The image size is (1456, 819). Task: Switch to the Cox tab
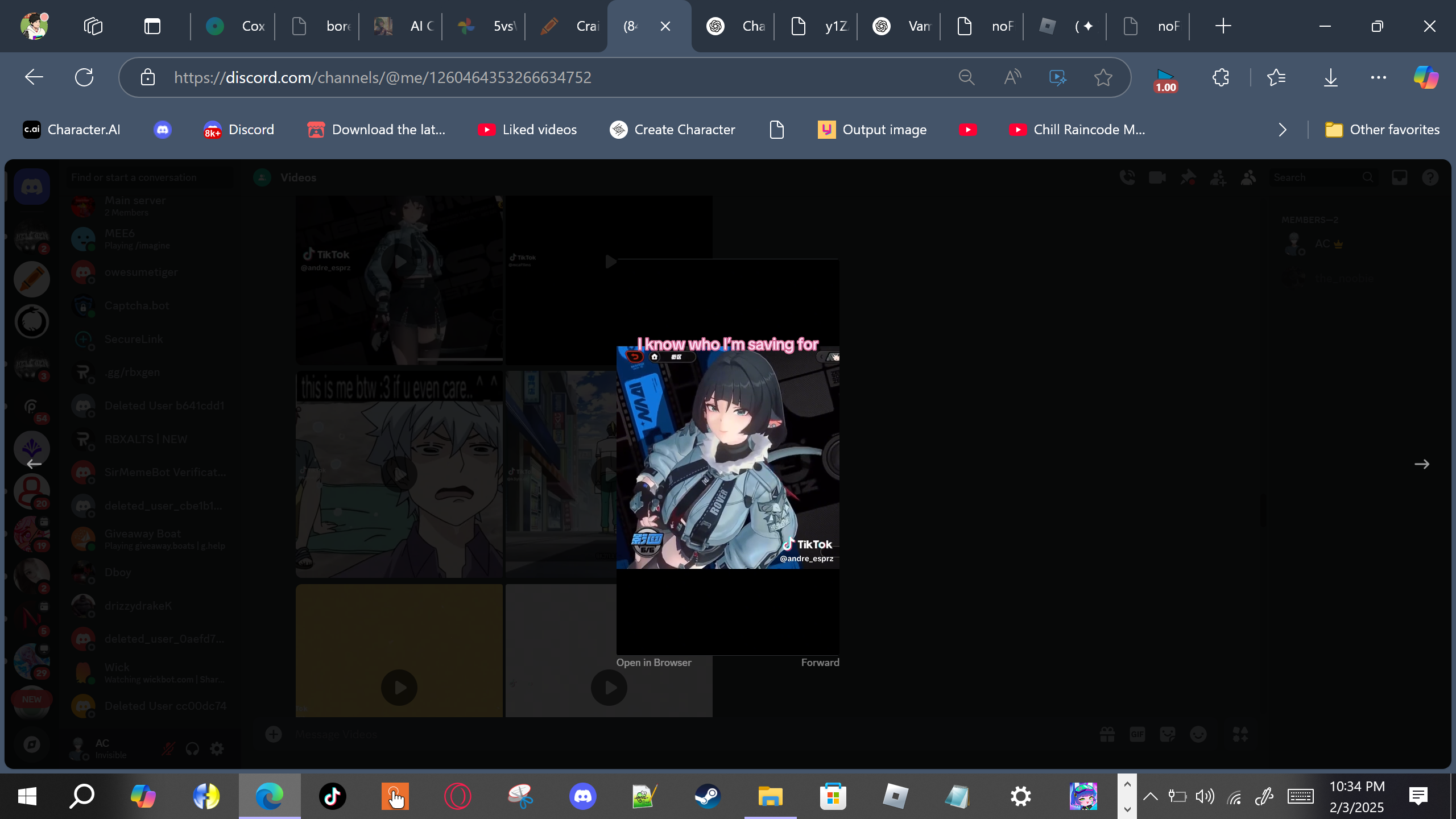pyautogui.click(x=233, y=26)
